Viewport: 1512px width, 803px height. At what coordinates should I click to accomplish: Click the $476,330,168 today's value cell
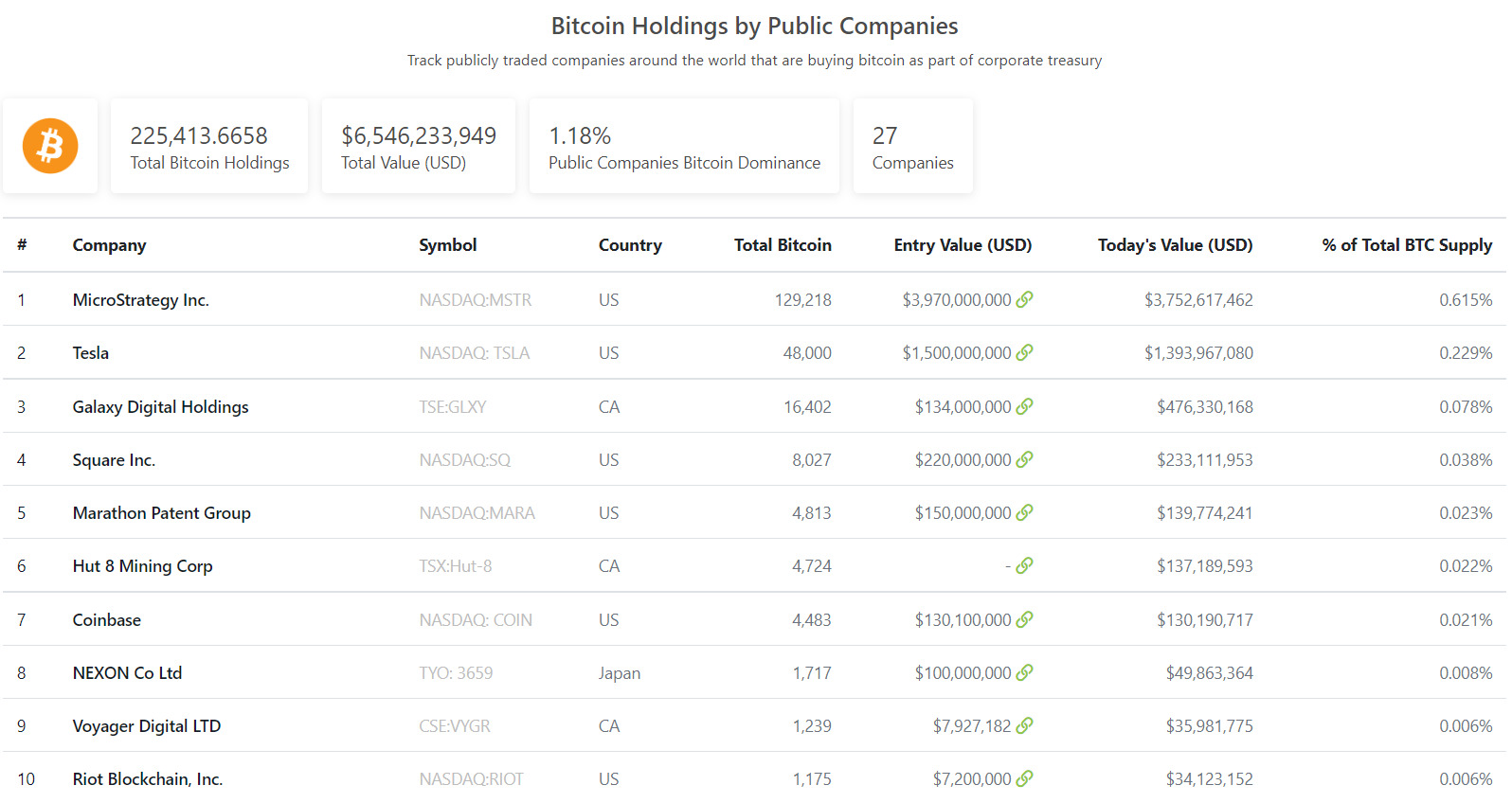(1204, 407)
